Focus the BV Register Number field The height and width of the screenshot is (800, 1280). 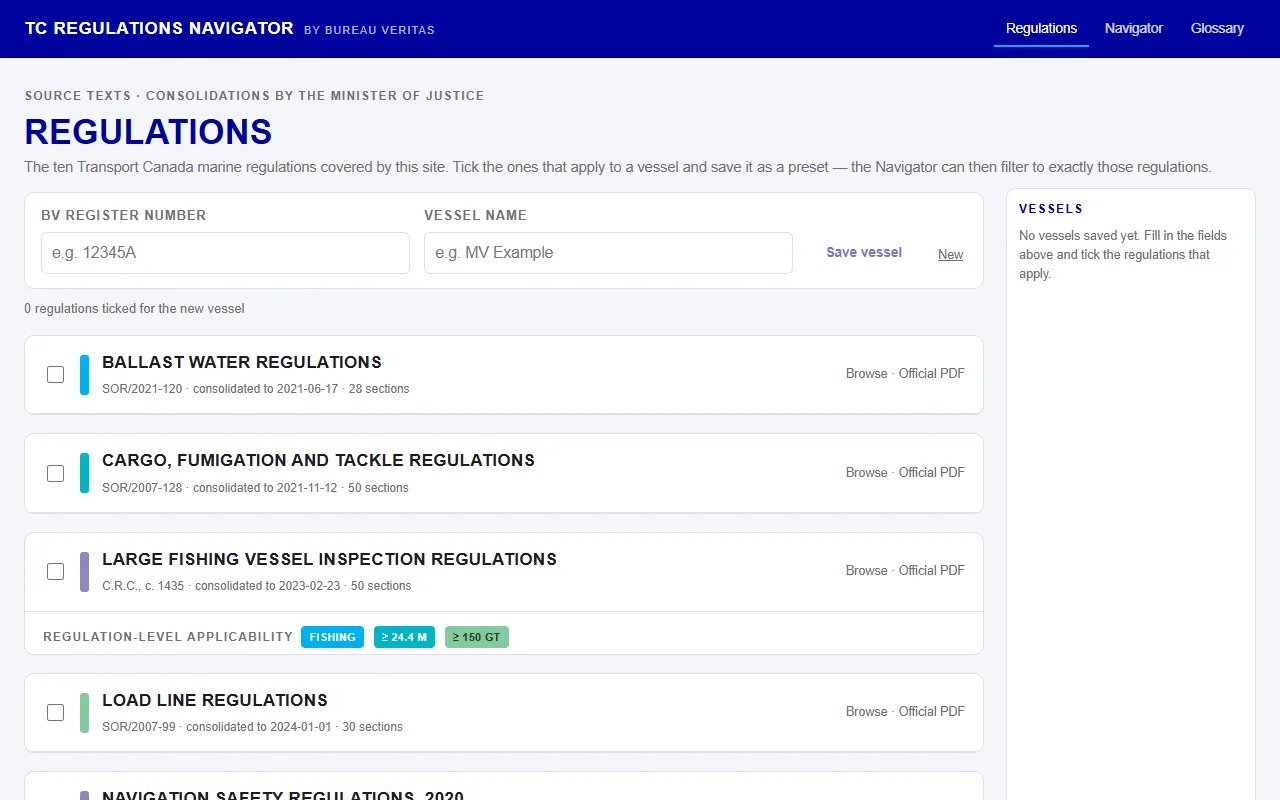pyautogui.click(x=225, y=253)
